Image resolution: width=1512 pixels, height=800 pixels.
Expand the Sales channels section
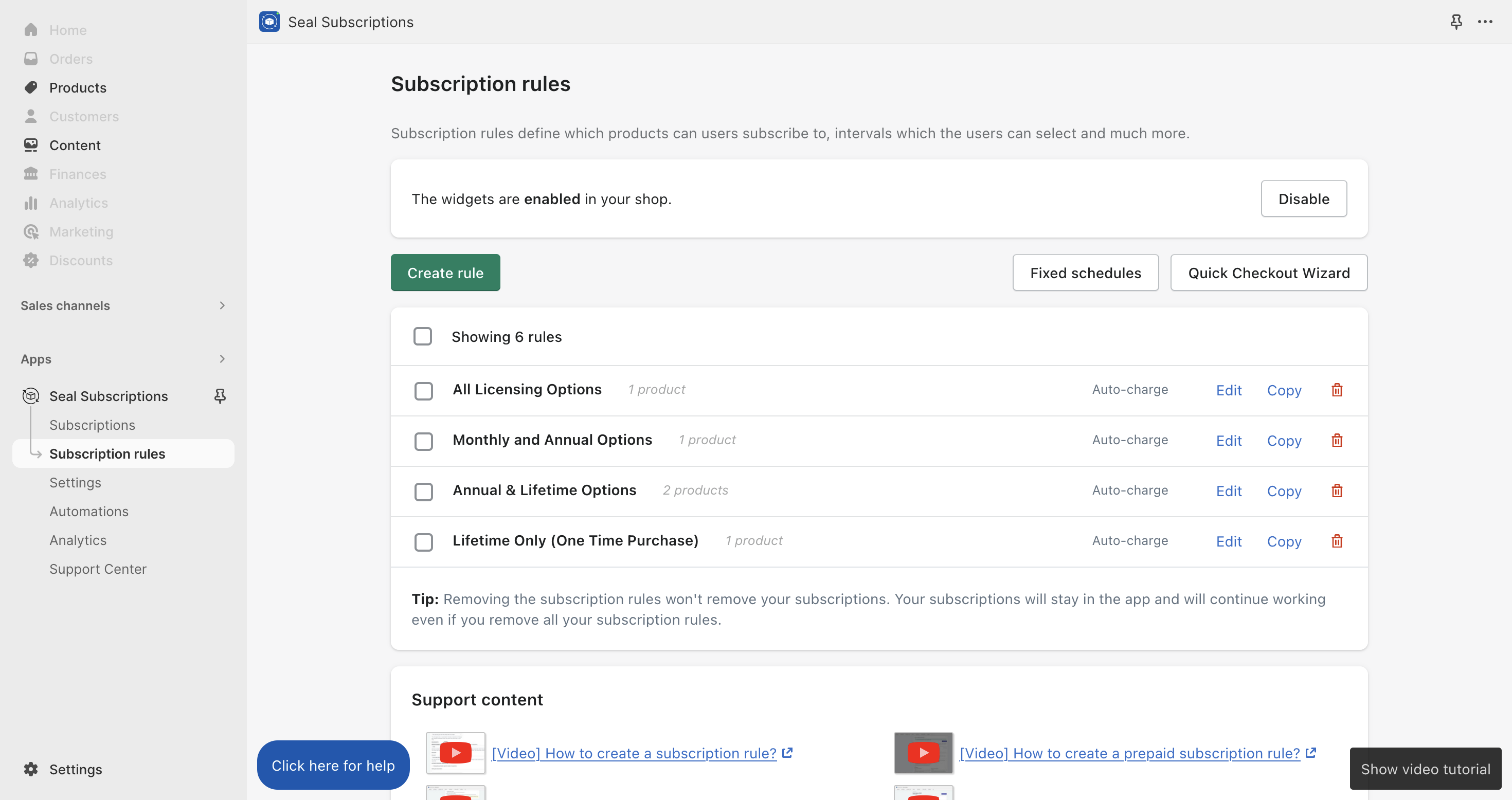click(222, 305)
